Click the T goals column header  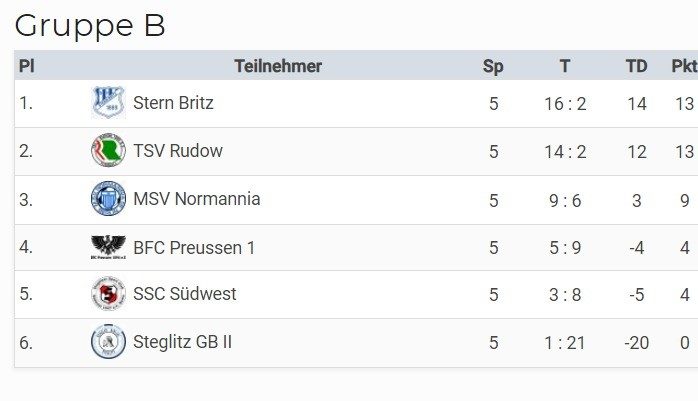565,66
